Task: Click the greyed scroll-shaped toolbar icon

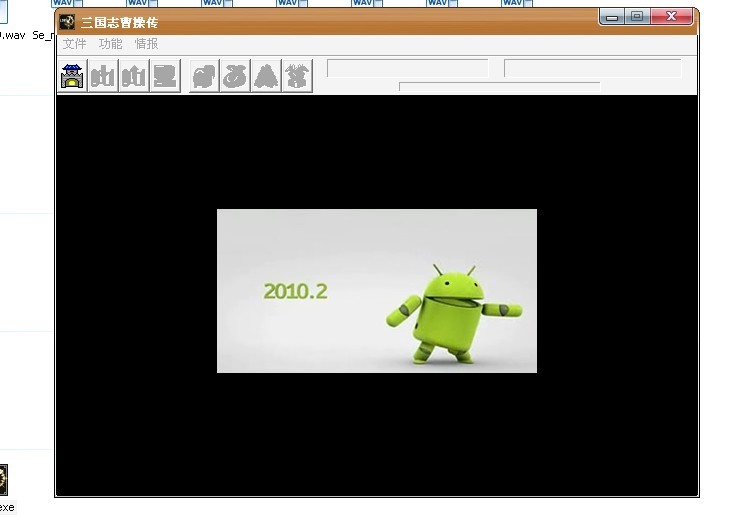Action: (x=165, y=76)
